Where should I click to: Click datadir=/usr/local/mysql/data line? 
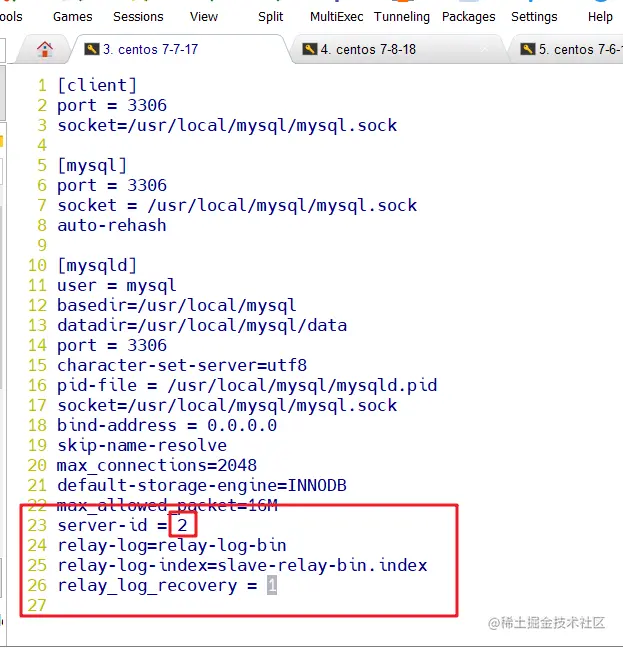[202, 326]
